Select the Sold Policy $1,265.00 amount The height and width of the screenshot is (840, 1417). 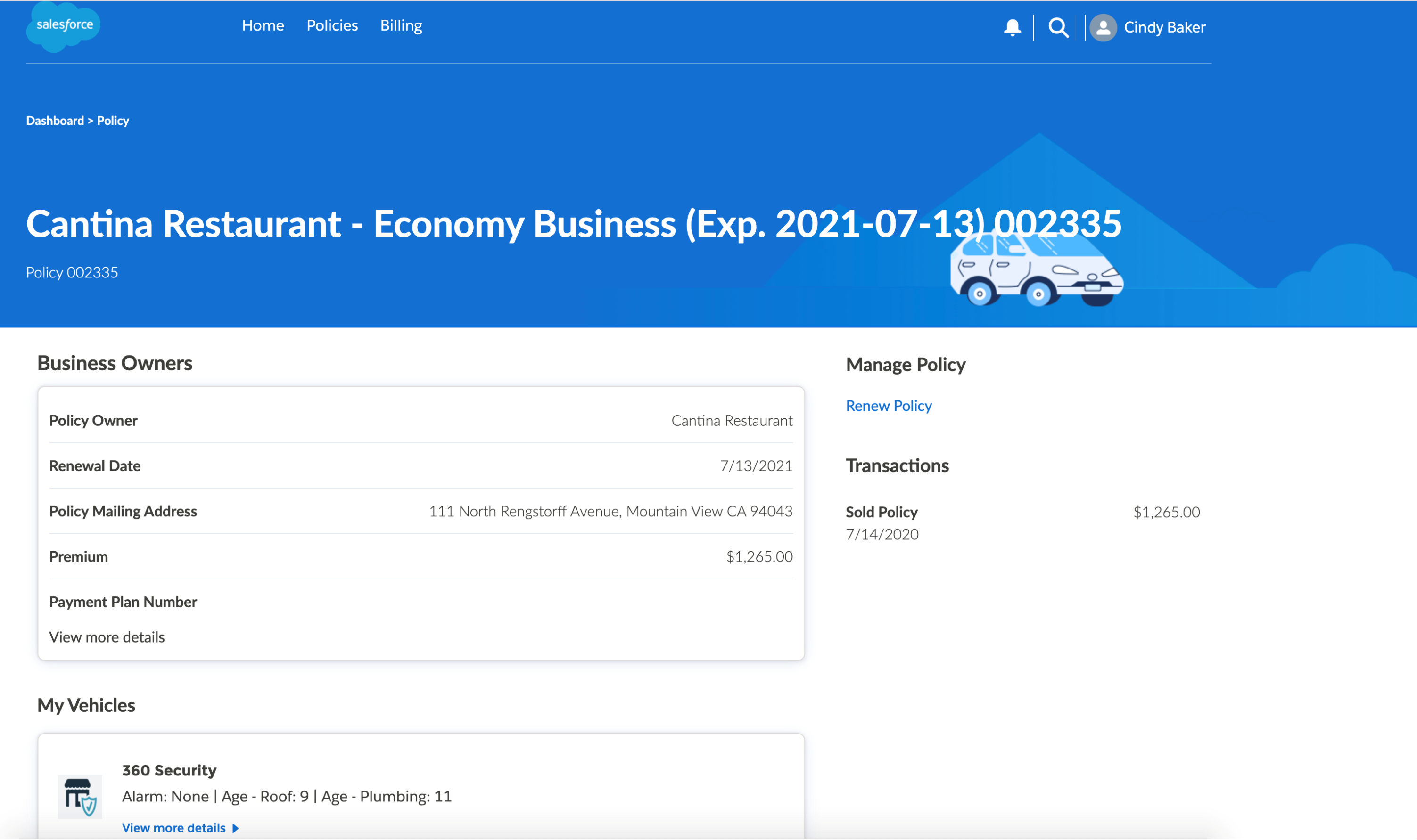coord(1166,512)
